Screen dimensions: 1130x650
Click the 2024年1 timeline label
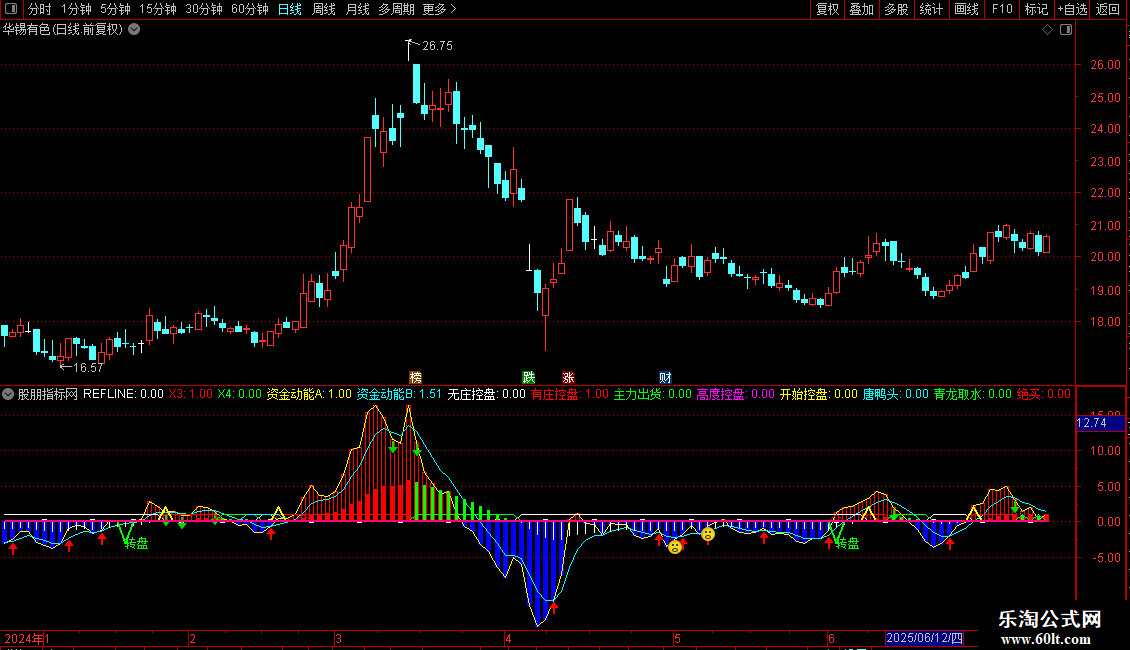coord(27,638)
